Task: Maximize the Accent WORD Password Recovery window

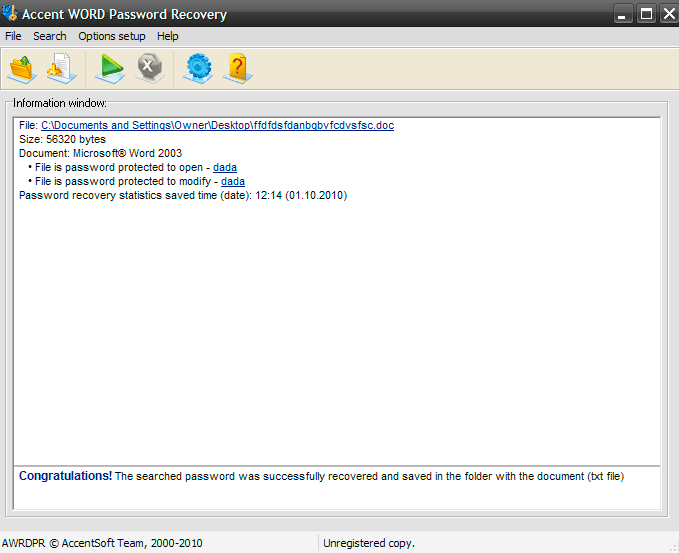Action: point(646,14)
